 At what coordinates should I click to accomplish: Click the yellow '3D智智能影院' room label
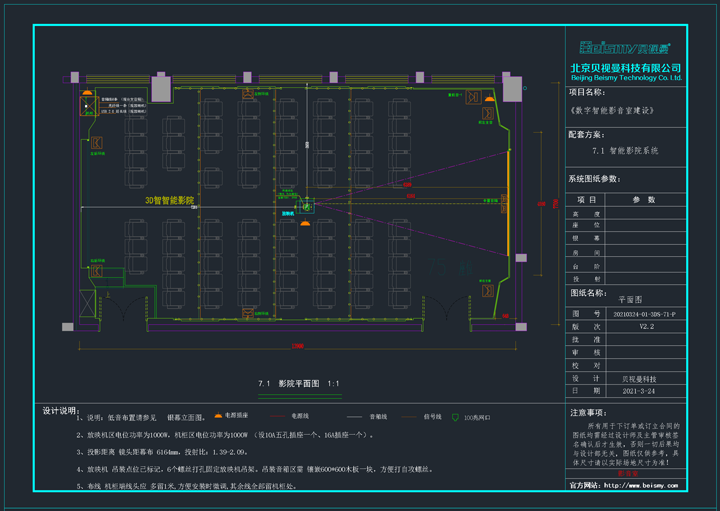coord(169,200)
